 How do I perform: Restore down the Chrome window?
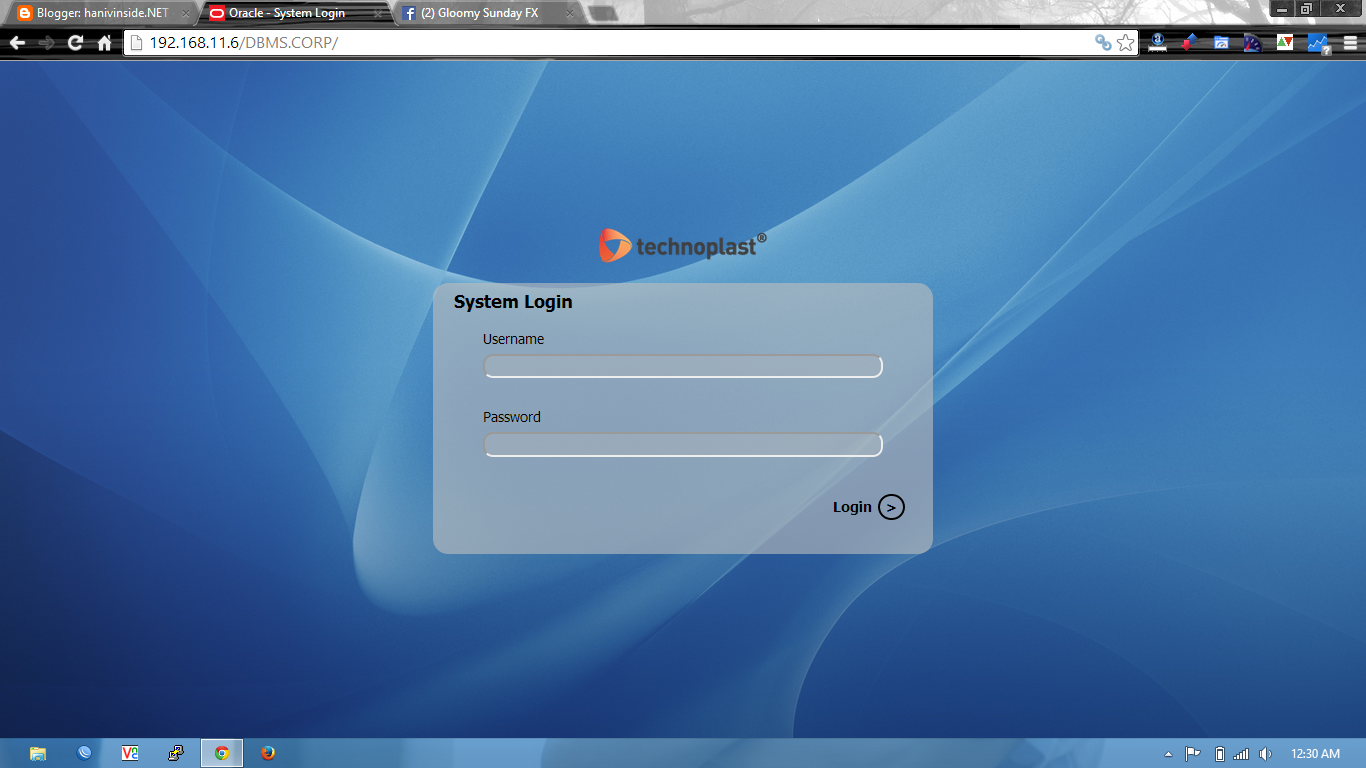point(1307,9)
